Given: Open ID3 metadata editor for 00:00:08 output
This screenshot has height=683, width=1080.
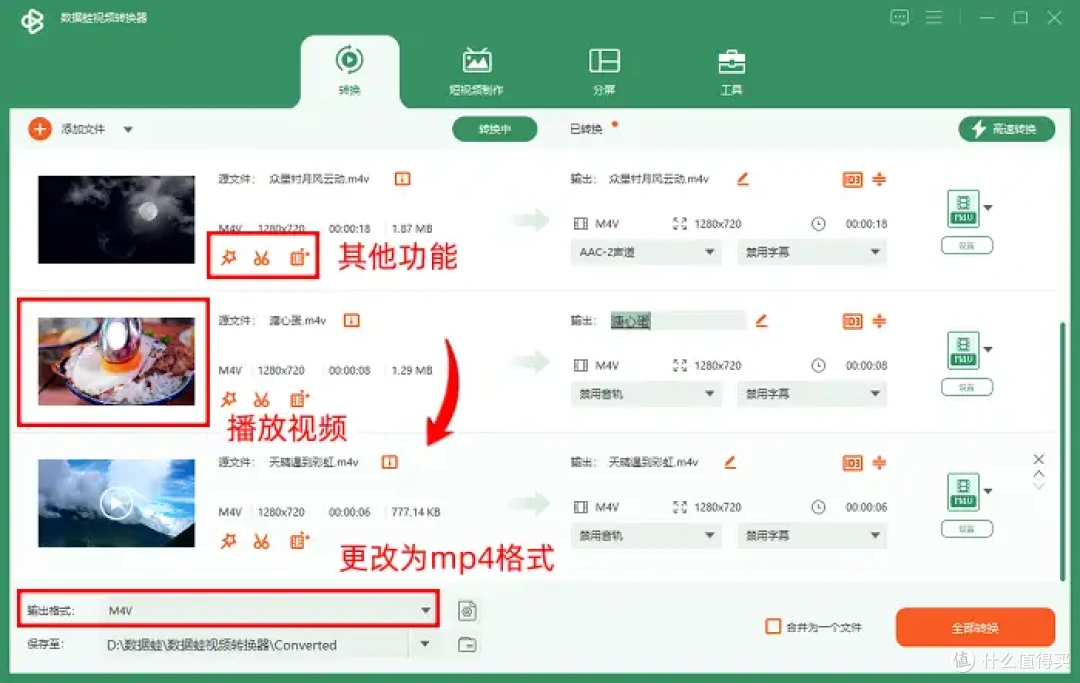Looking at the screenshot, I should [x=852, y=322].
